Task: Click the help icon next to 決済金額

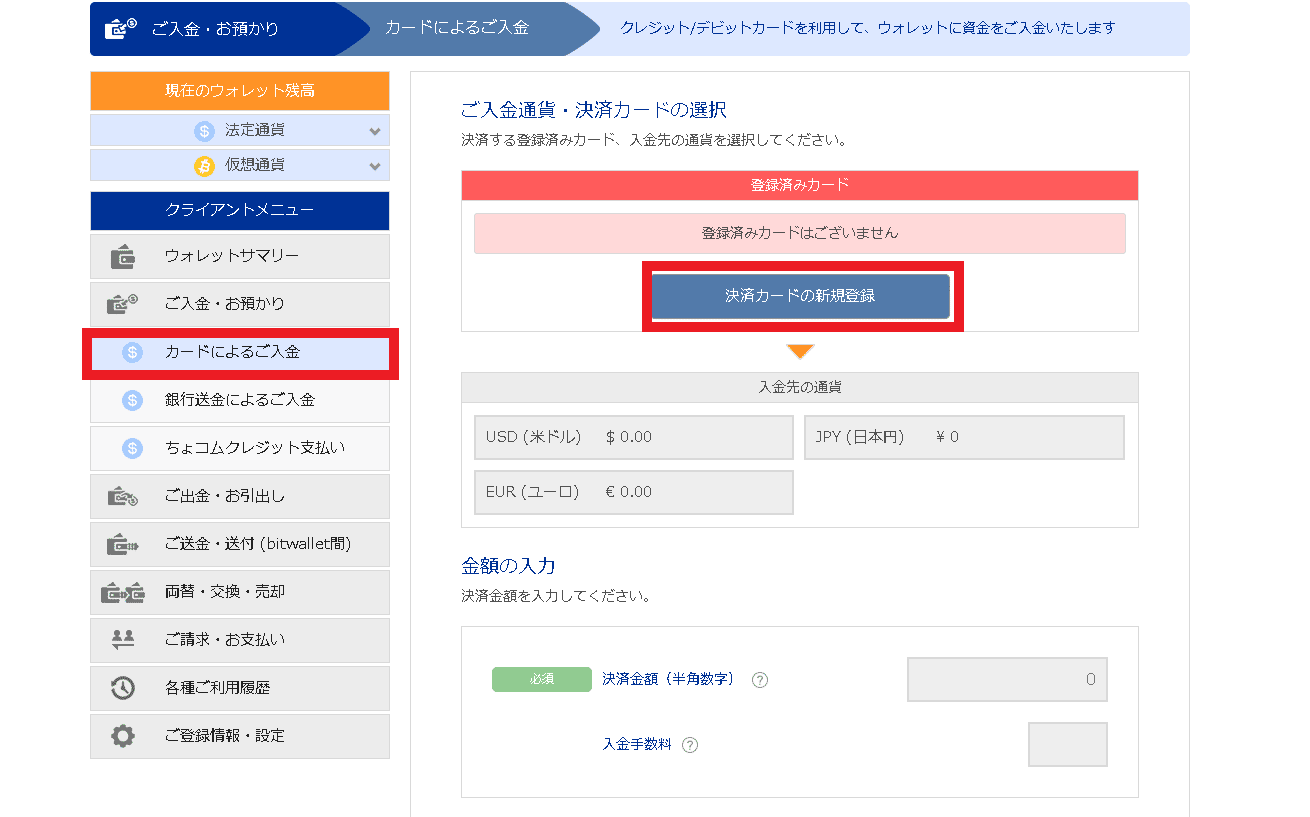Action: [759, 680]
